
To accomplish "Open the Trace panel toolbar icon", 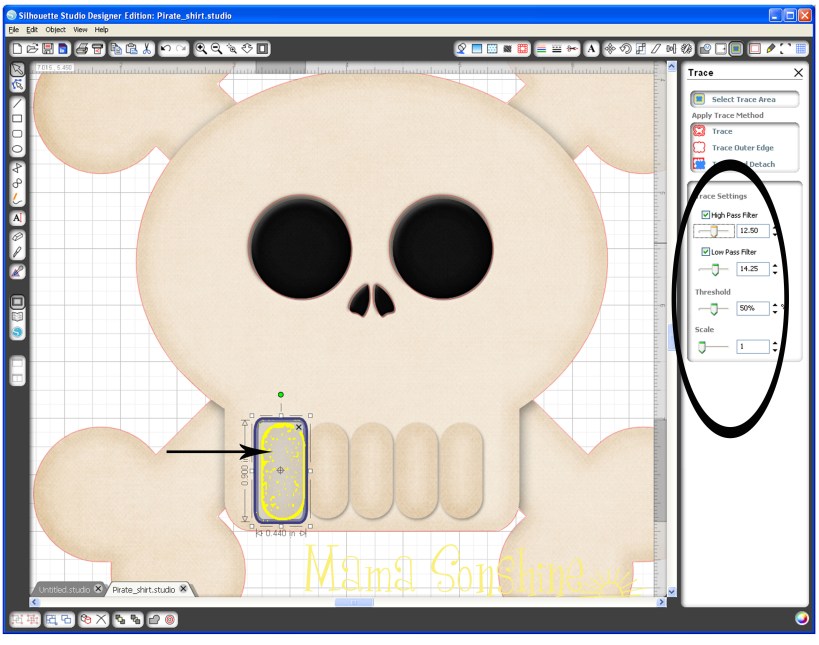I will pyautogui.click(x=524, y=47).
